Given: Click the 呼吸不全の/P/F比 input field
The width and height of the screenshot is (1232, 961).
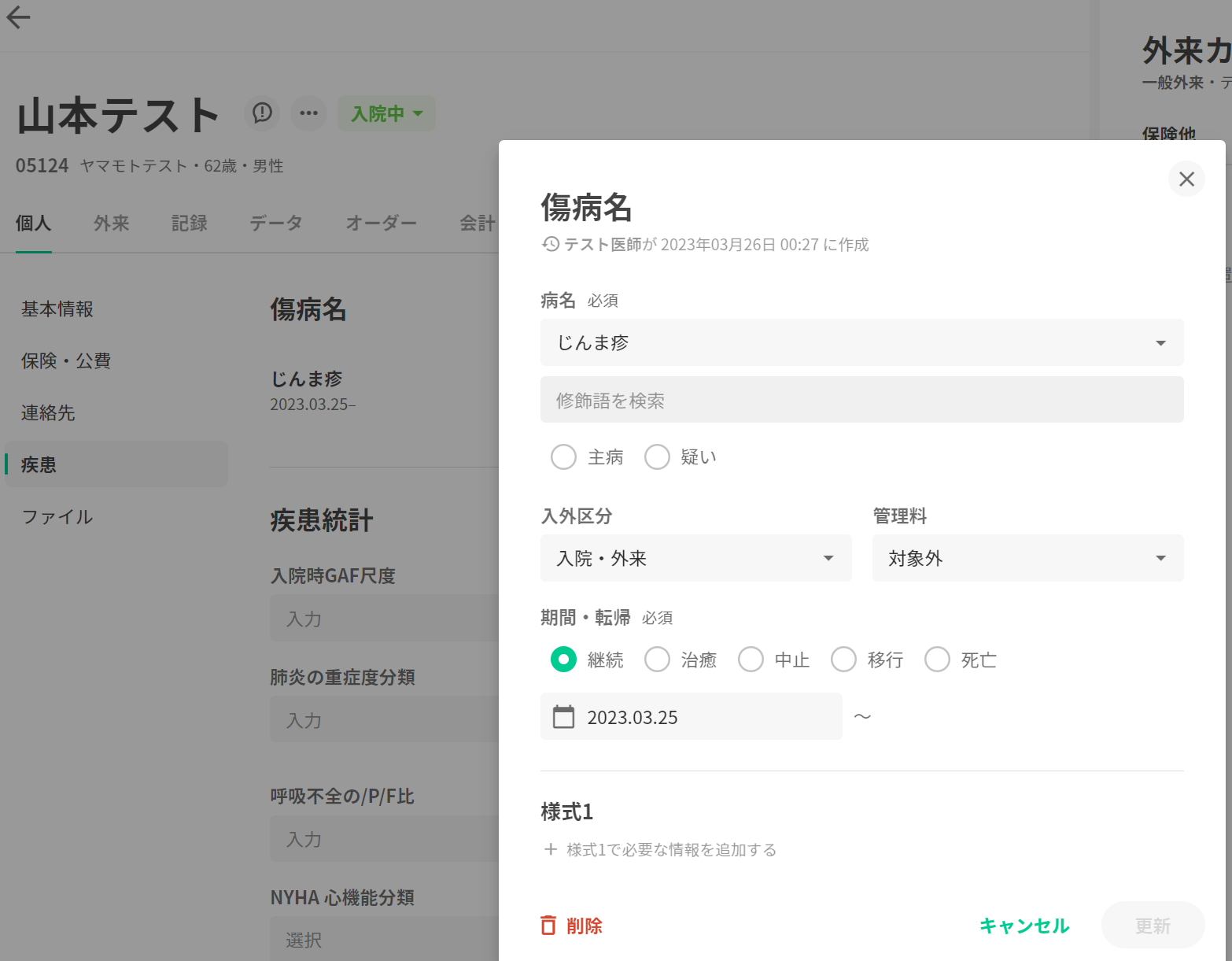Looking at the screenshot, I should [x=384, y=838].
